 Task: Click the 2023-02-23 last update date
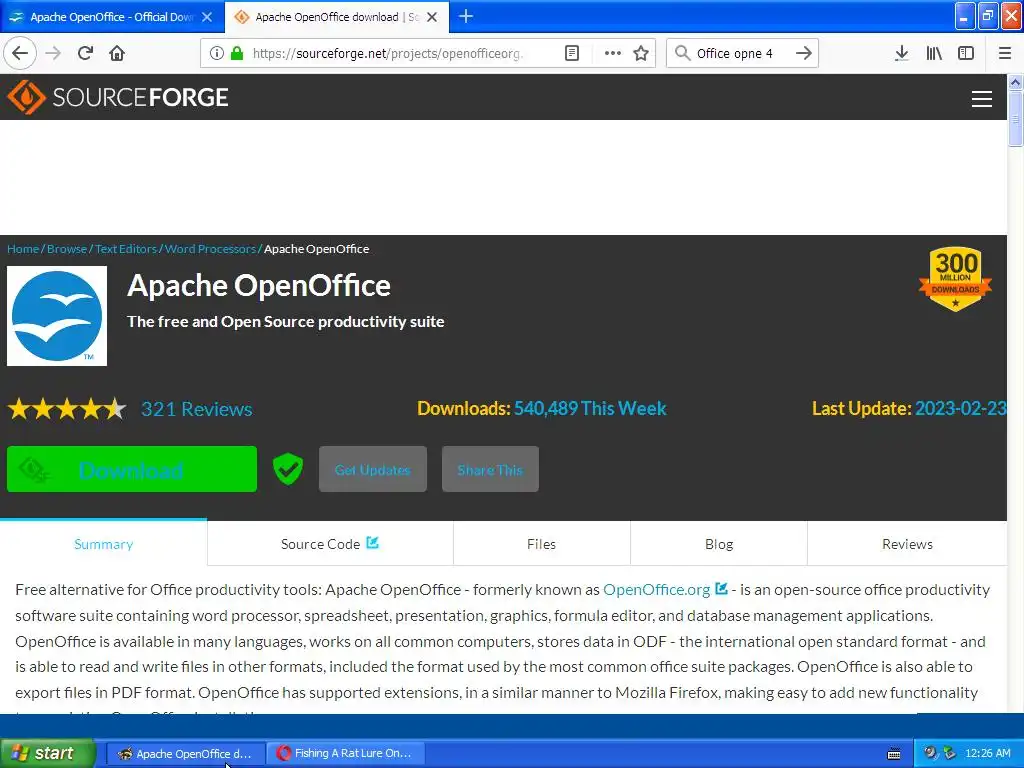[x=961, y=408]
